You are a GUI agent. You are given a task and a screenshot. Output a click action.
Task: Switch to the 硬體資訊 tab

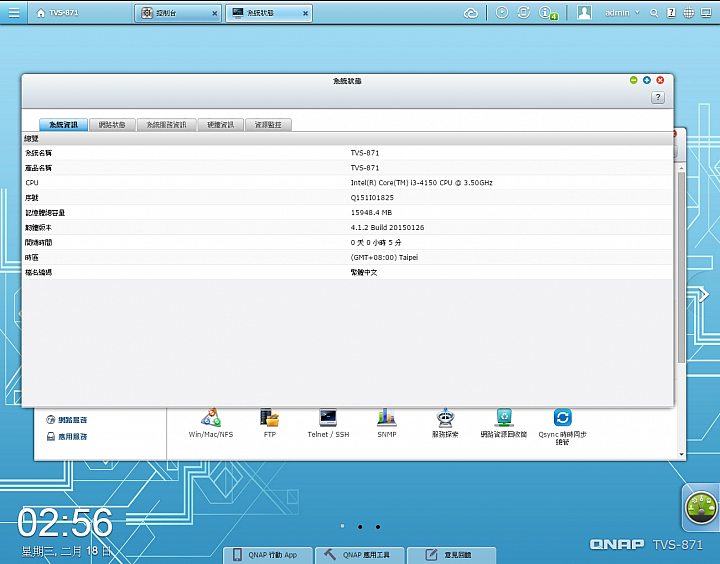[x=221, y=124]
